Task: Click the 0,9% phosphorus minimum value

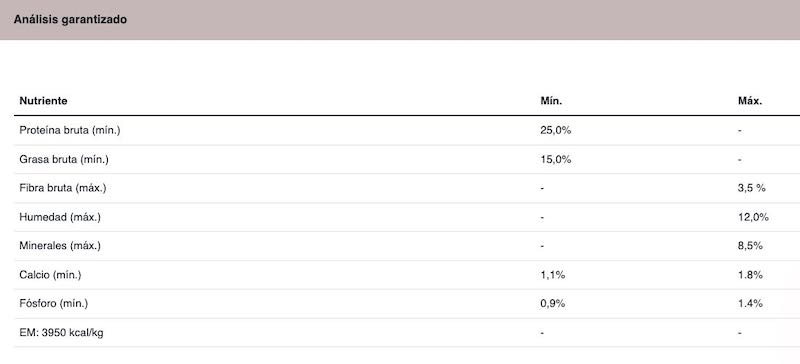Action: pyautogui.click(x=553, y=304)
